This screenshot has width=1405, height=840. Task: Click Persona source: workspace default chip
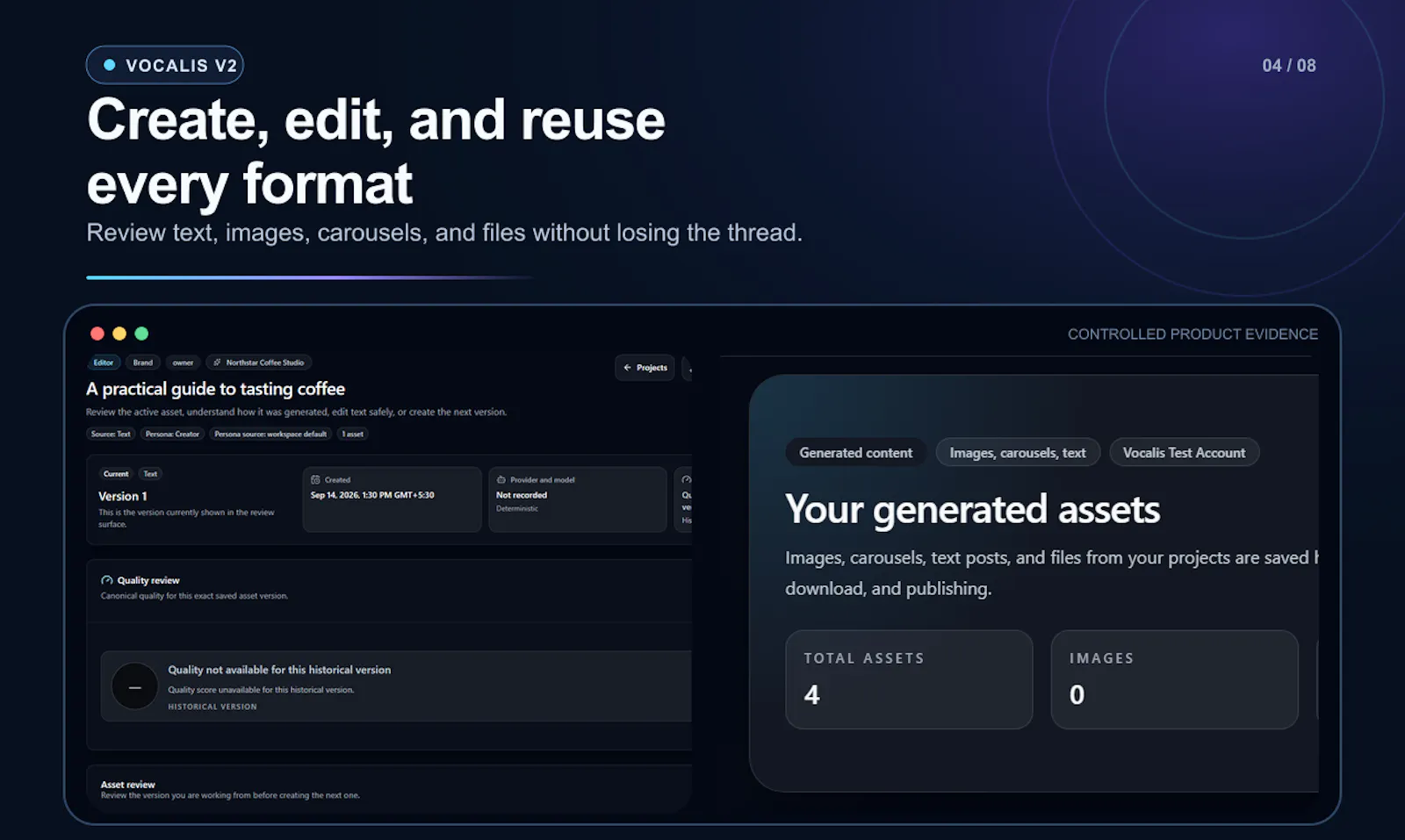click(x=270, y=434)
